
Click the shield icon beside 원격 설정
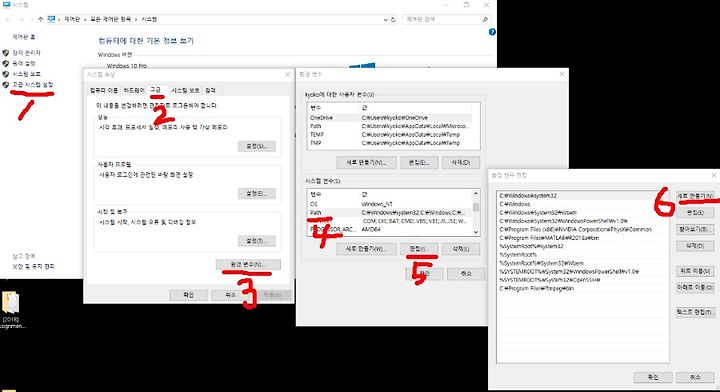click(6, 63)
